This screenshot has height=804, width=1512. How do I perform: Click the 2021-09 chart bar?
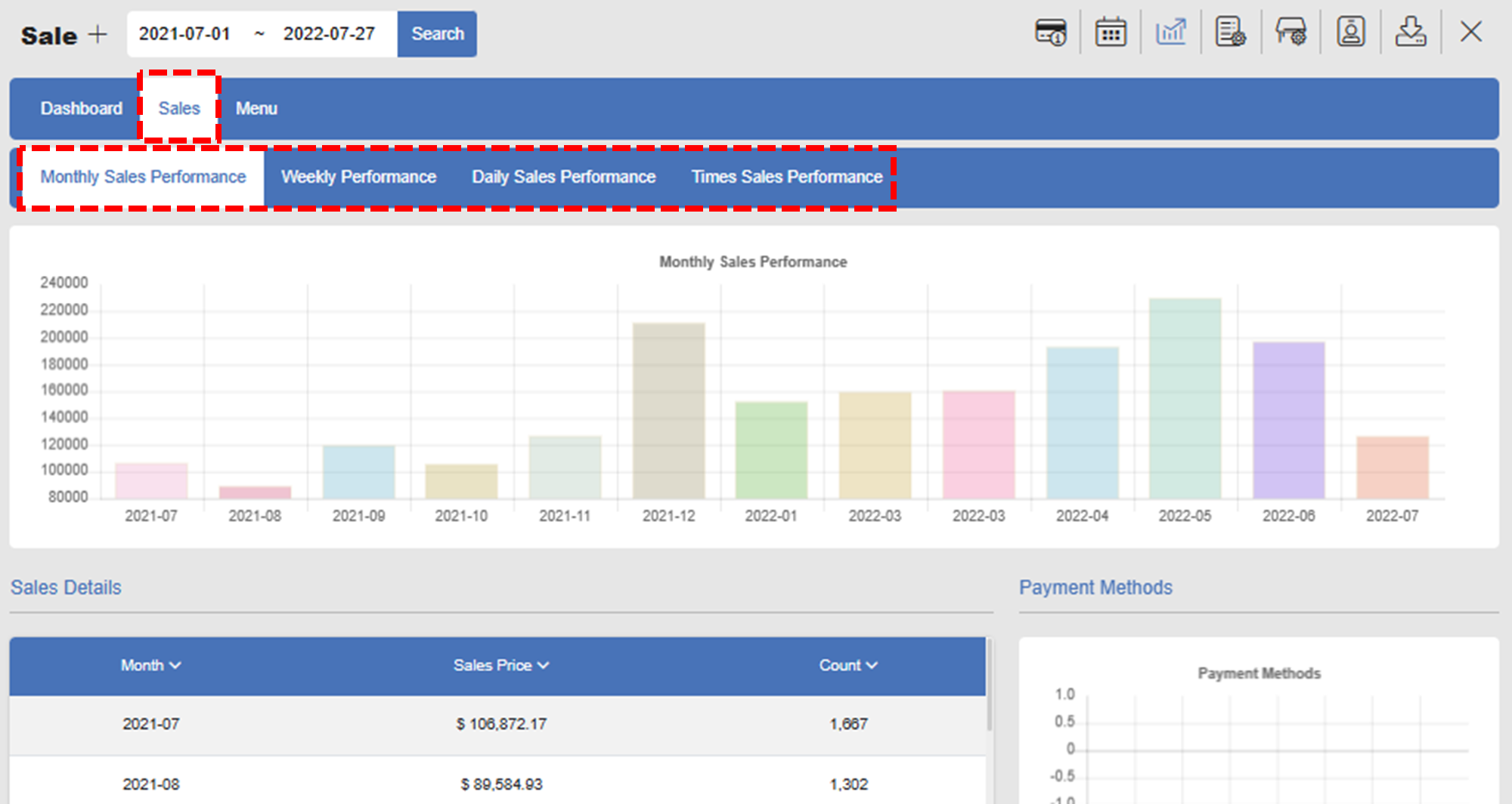[x=358, y=472]
